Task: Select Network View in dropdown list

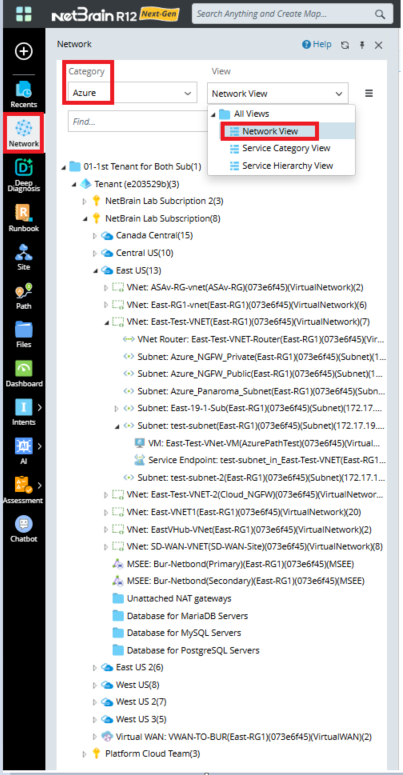Action: 270,131
